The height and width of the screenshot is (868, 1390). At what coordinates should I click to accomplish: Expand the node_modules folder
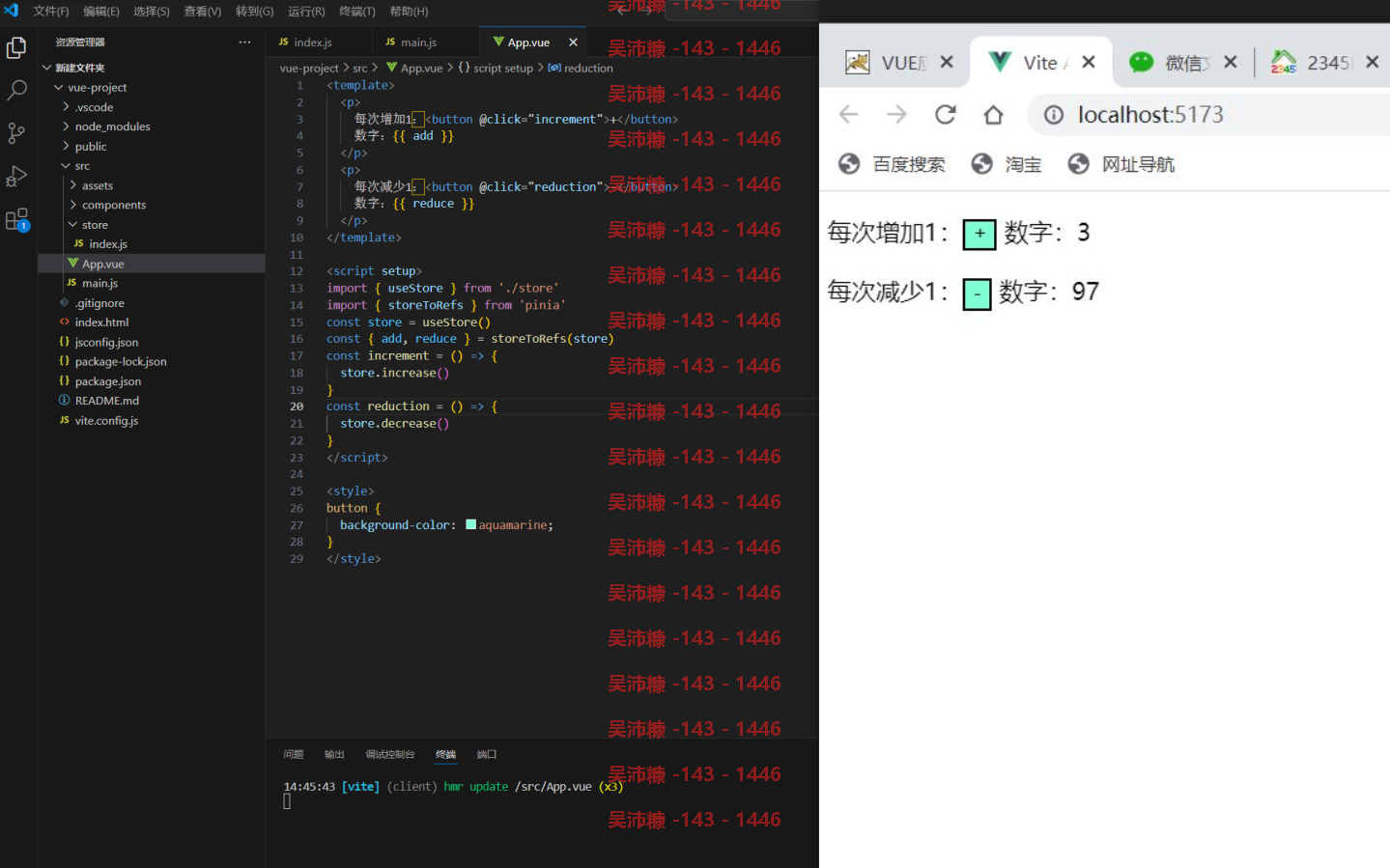(152, 126)
